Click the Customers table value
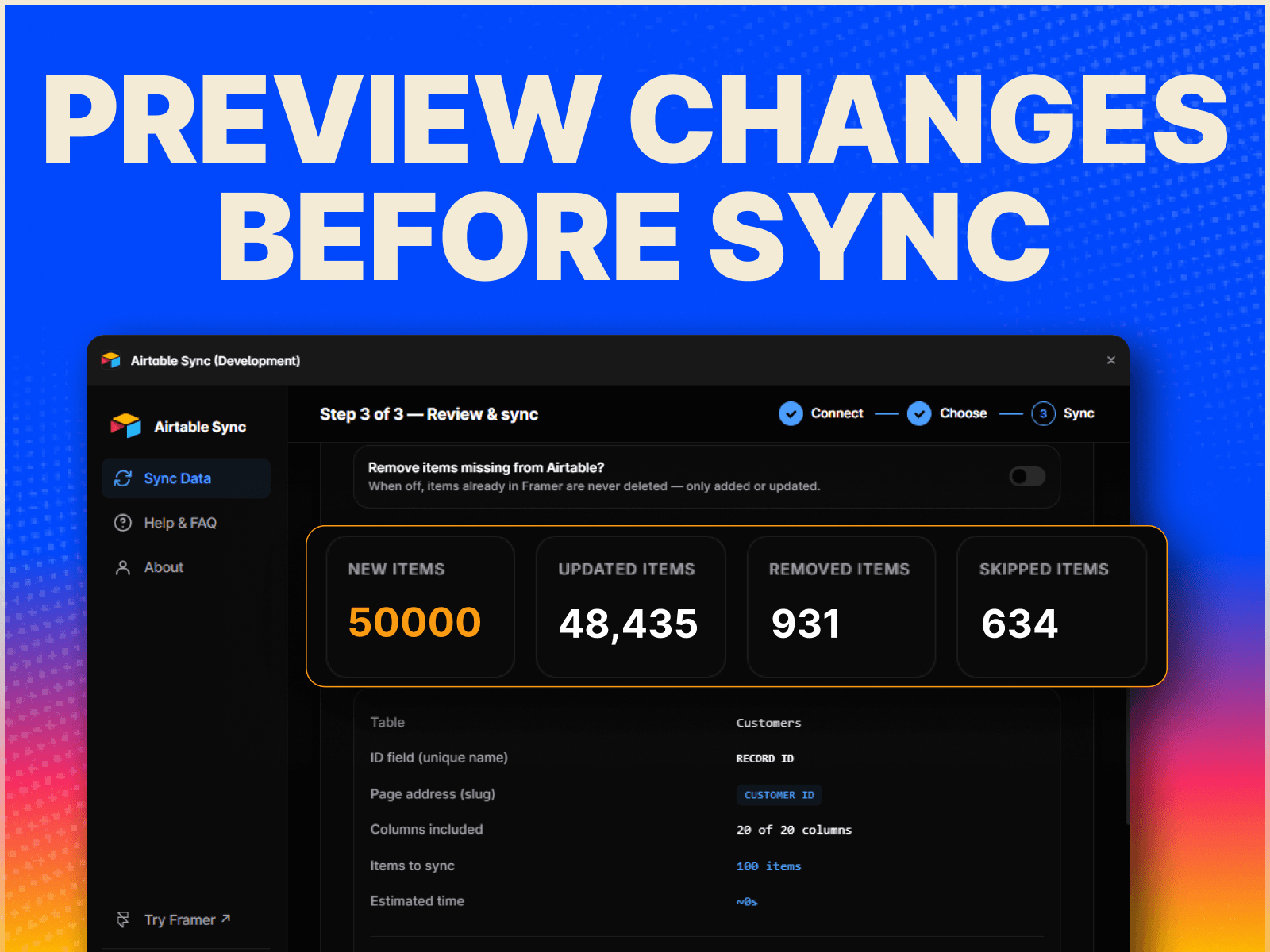1270x952 pixels. [x=769, y=723]
